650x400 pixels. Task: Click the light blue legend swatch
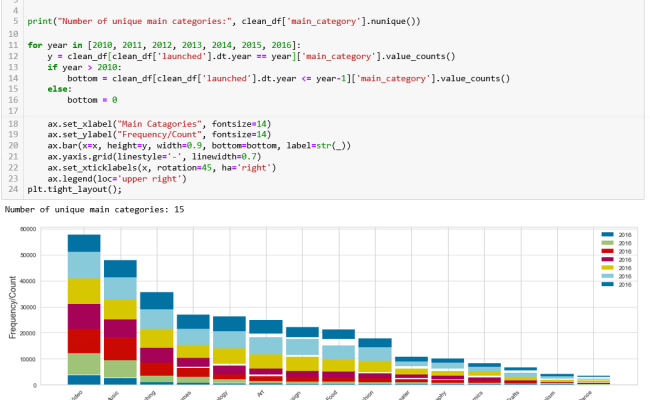607,276
